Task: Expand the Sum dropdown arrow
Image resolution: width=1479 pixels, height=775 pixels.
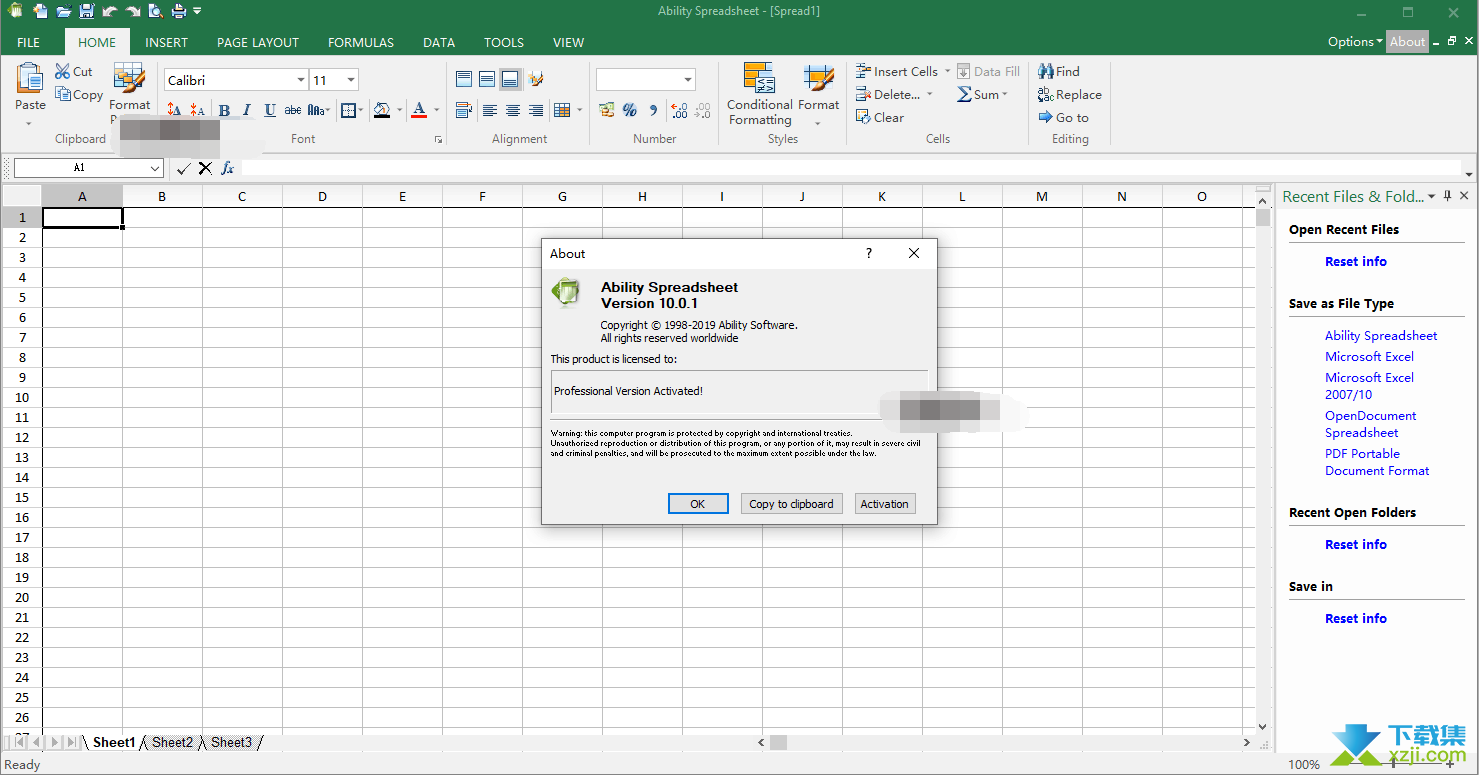Action: pos(1005,94)
